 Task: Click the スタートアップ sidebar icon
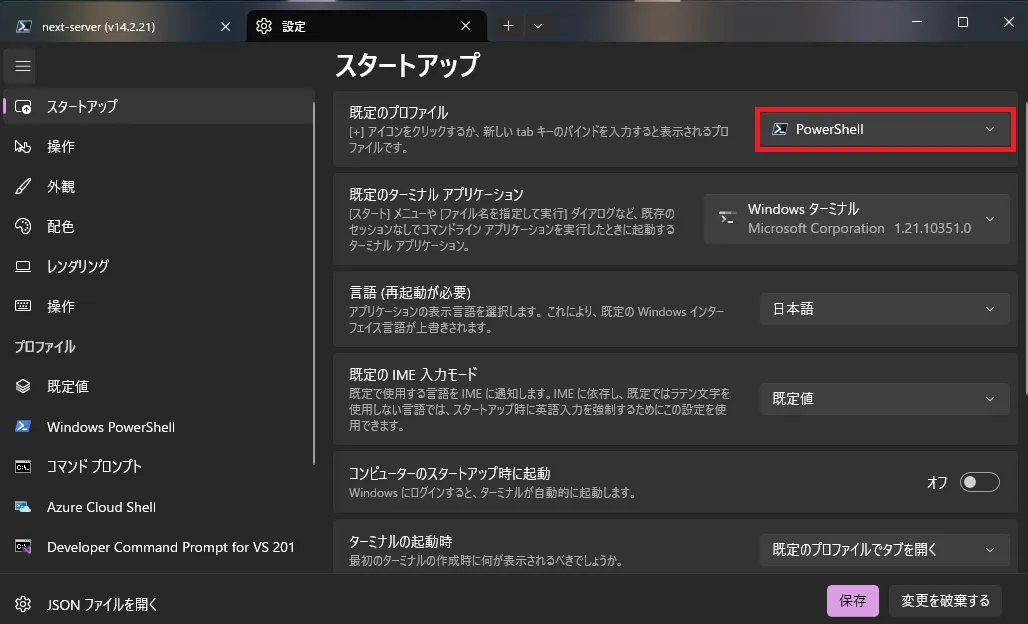(x=23, y=107)
